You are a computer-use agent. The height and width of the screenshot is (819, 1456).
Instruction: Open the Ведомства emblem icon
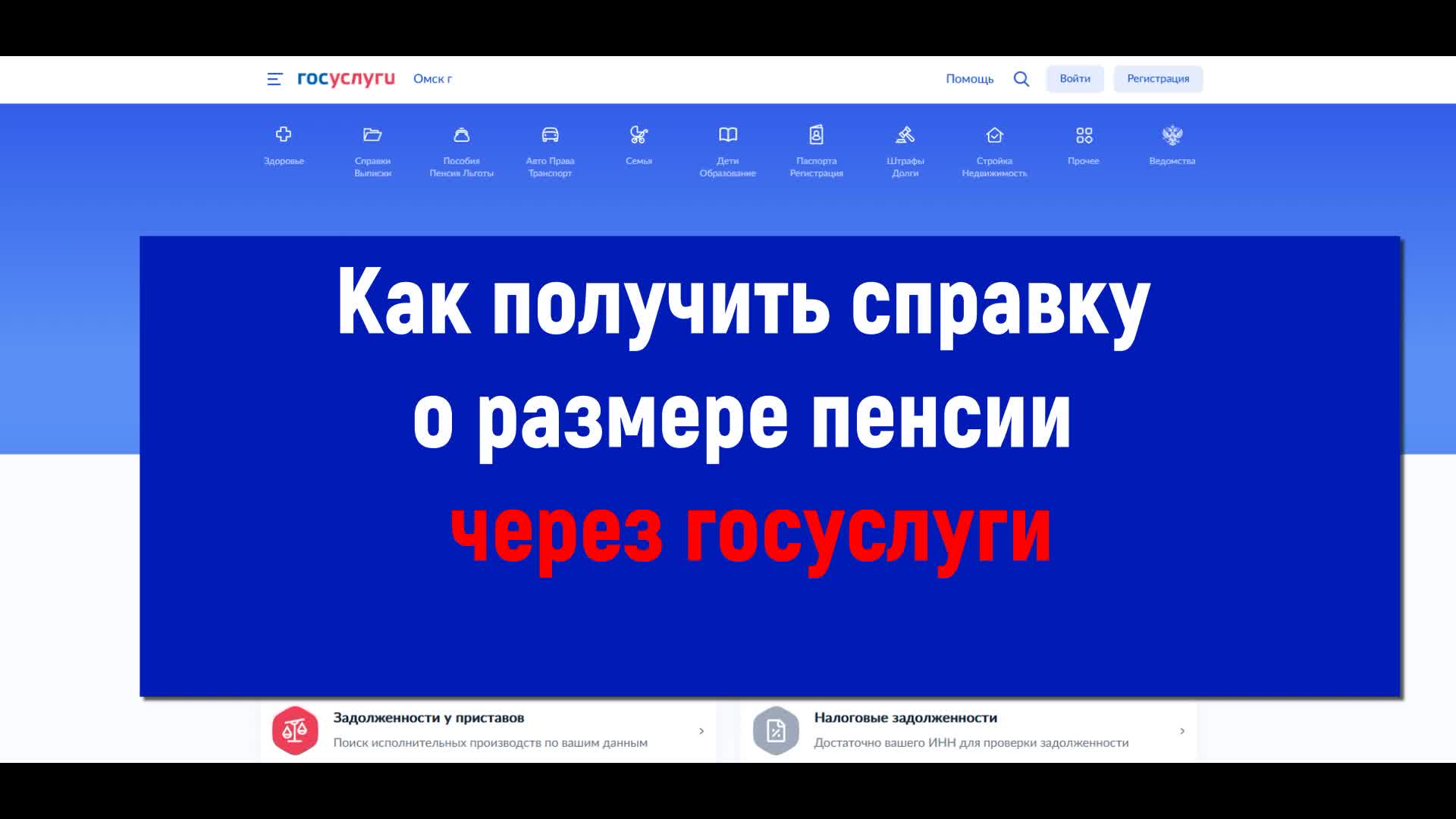pyautogui.click(x=1172, y=135)
